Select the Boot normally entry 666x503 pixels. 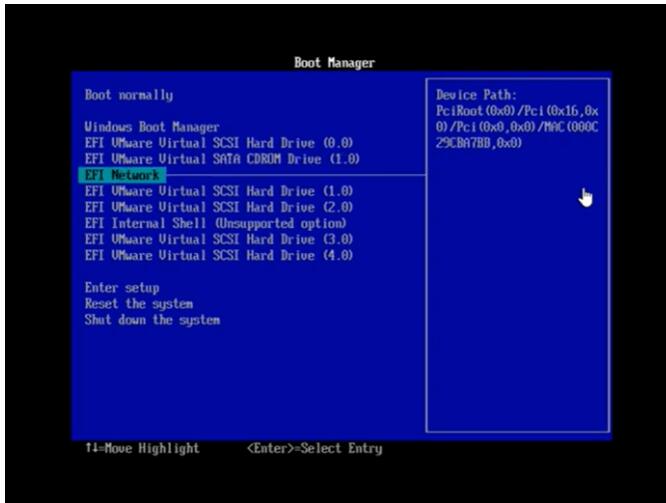pyautogui.click(x=129, y=95)
